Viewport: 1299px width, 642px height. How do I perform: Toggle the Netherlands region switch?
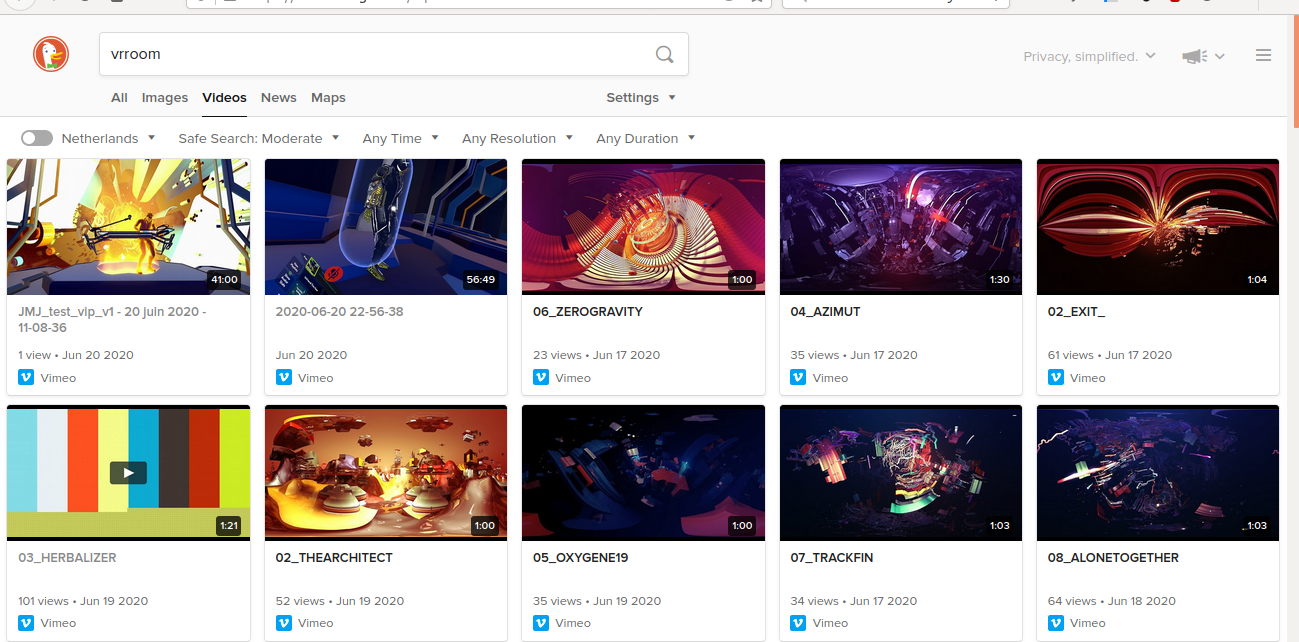tap(37, 138)
